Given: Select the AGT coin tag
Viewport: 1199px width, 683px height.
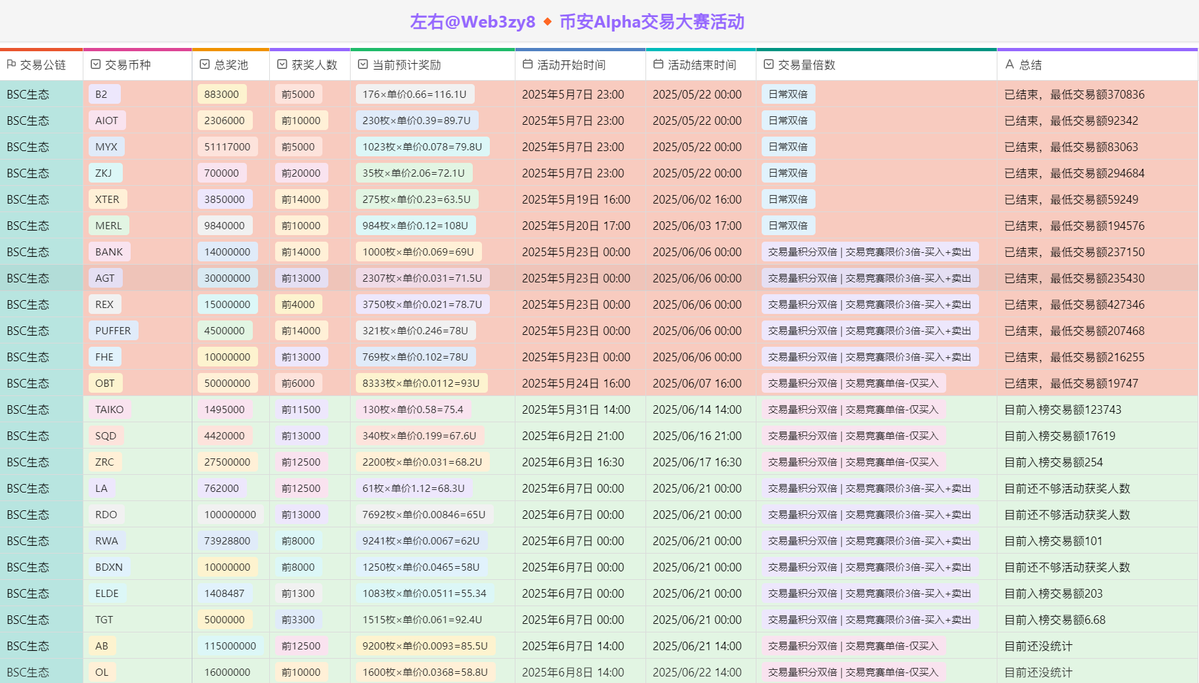Looking at the screenshot, I should pos(105,278).
